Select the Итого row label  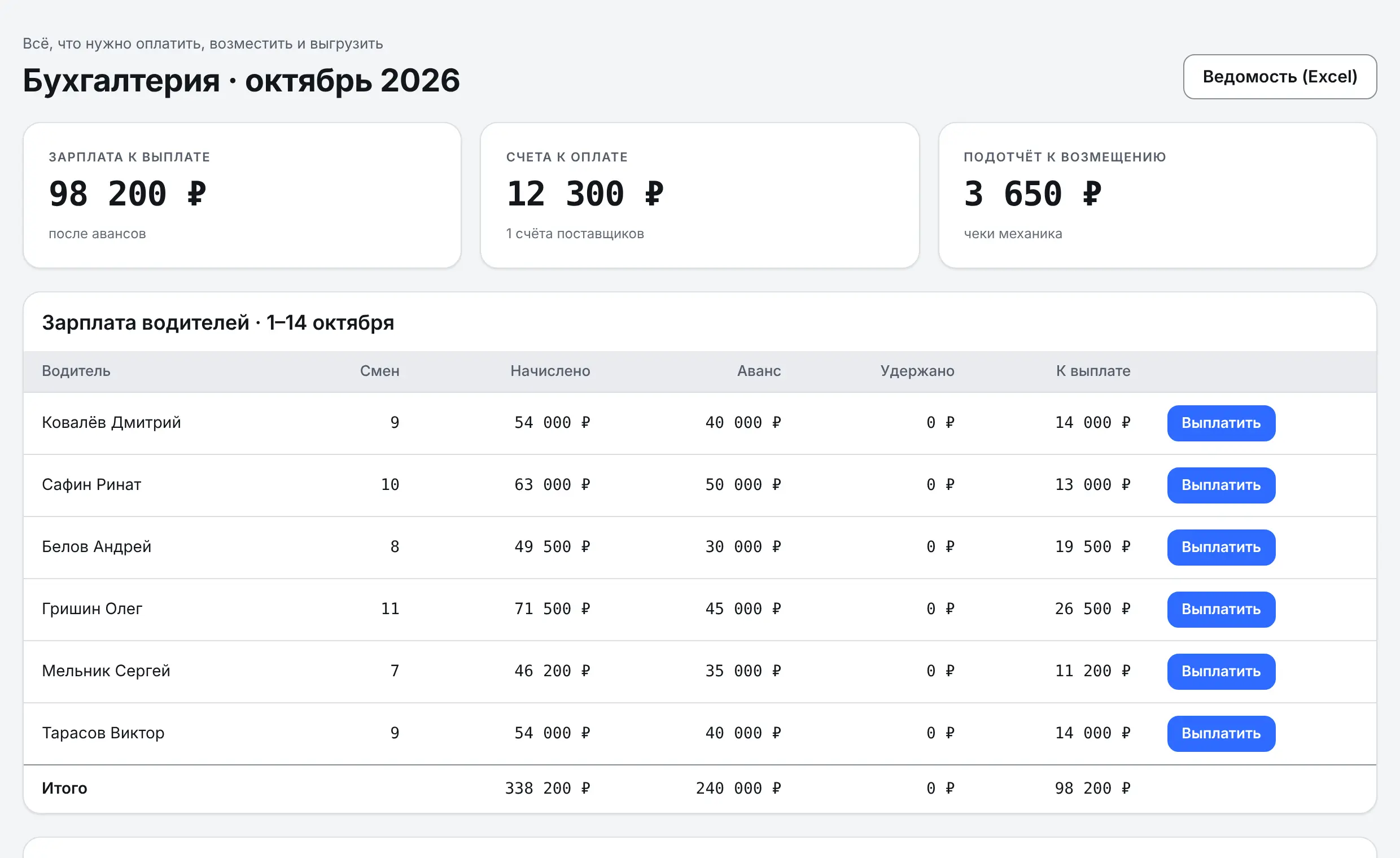click(x=65, y=788)
